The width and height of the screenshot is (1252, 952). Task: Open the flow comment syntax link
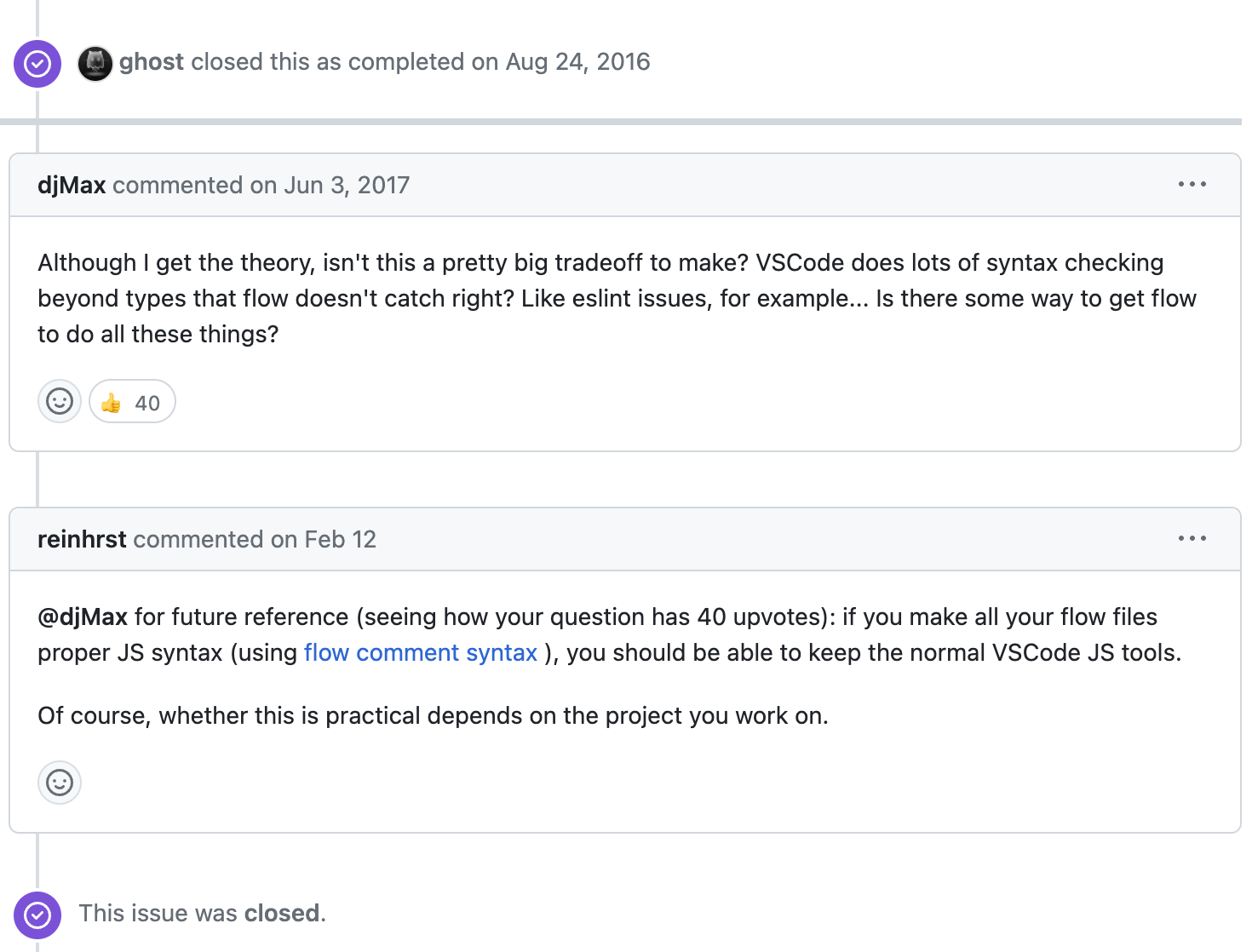pyautogui.click(x=421, y=652)
